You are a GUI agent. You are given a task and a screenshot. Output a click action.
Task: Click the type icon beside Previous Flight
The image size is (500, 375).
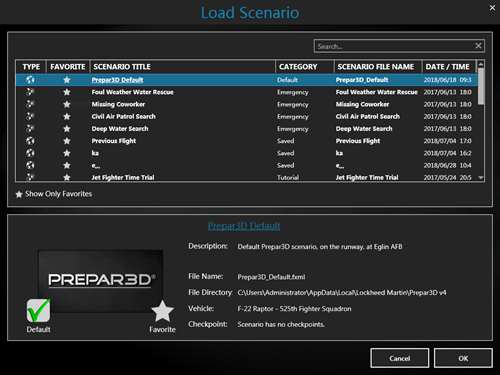(x=30, y=141)
